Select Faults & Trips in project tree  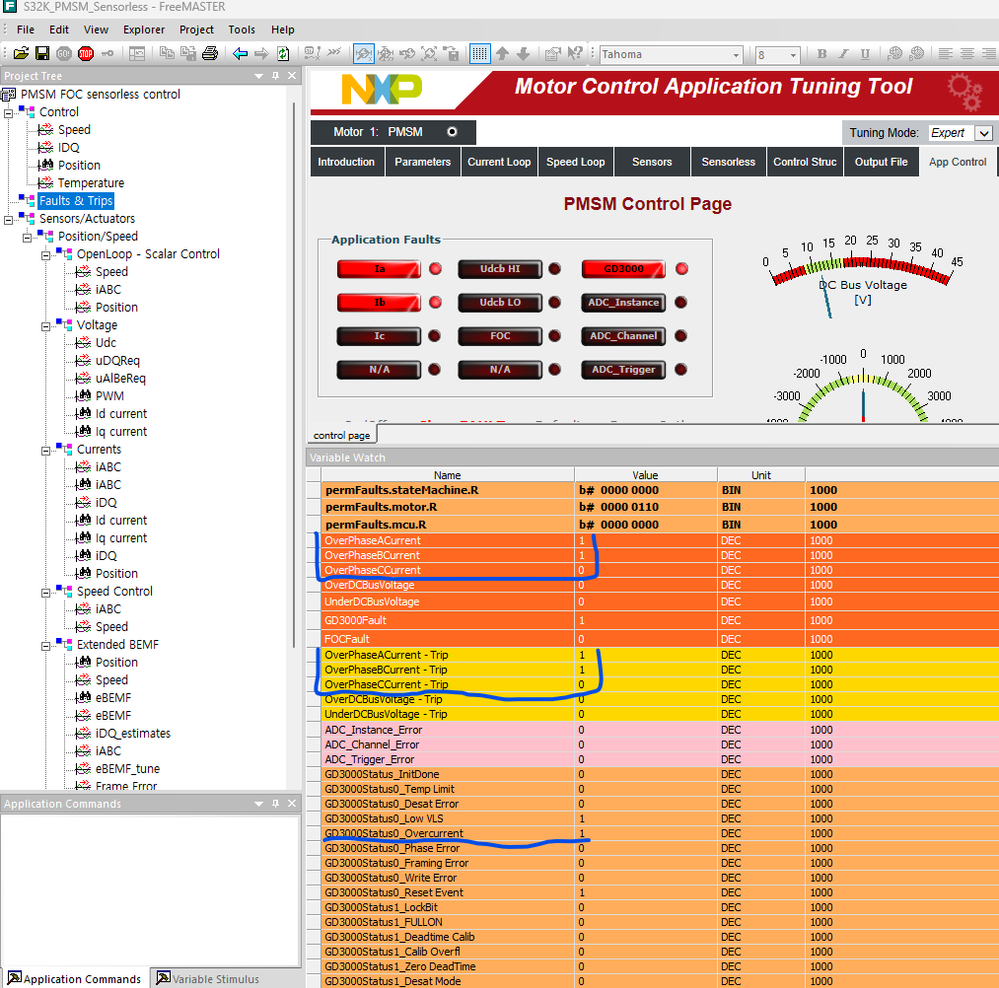coord(76,201)
